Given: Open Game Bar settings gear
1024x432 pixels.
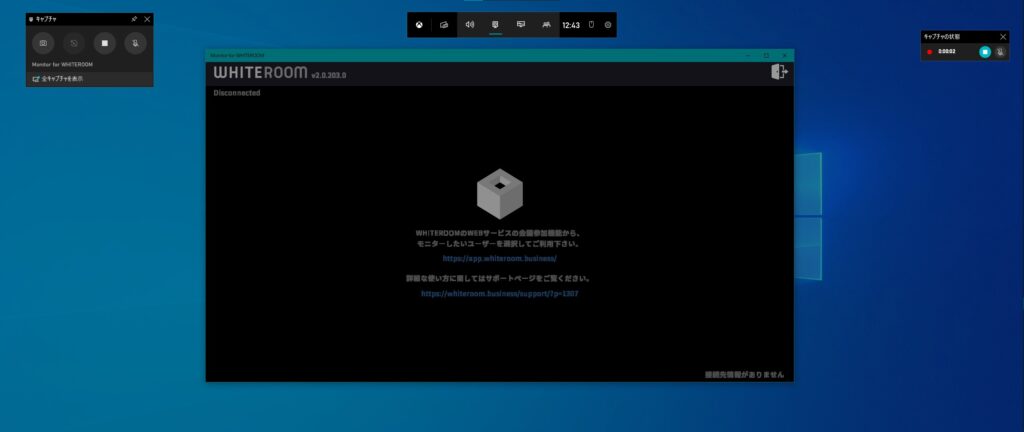Looking at the screenshot, I should pos(608,25).
